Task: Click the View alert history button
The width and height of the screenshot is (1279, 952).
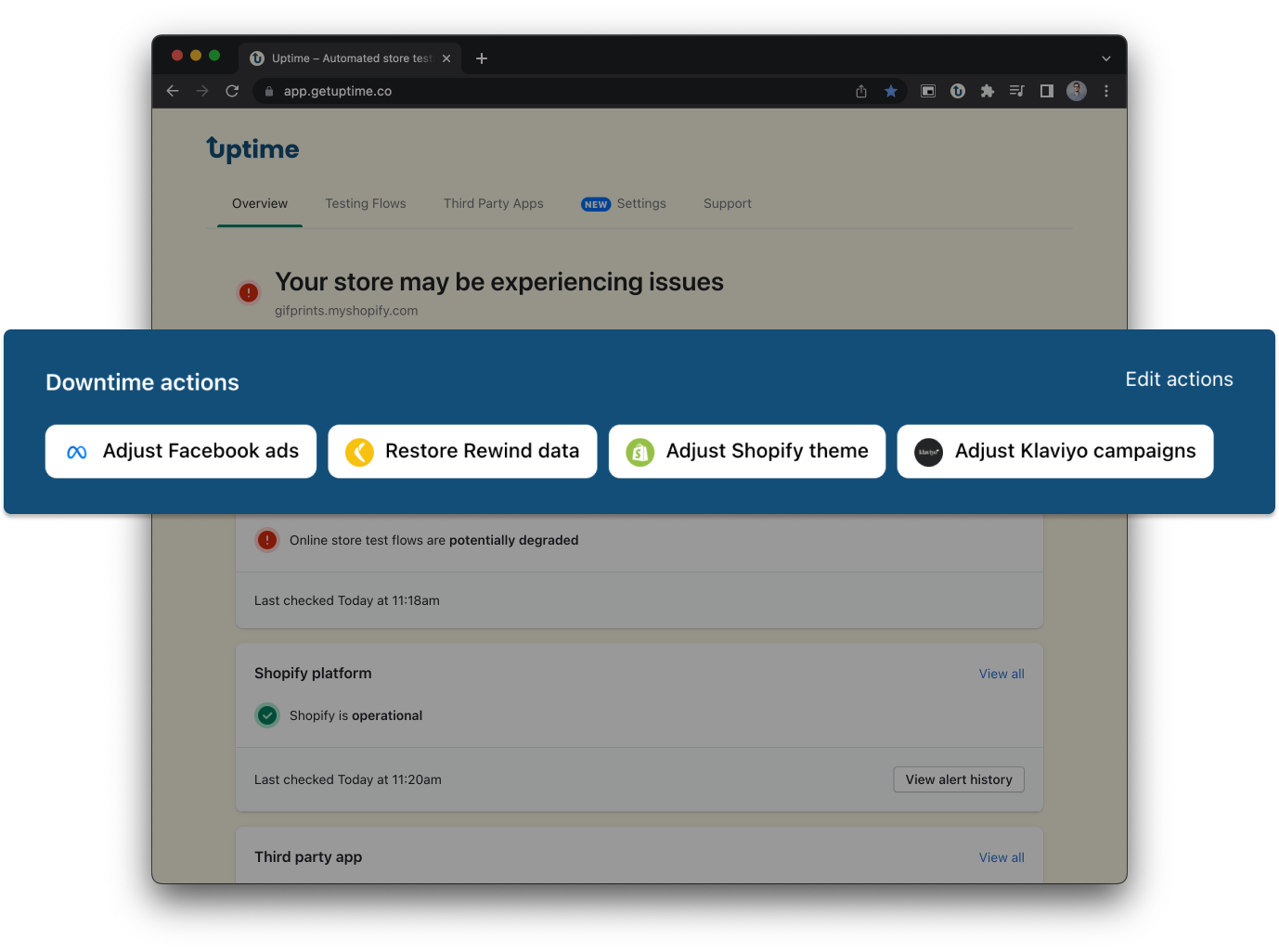Action: 959,779
